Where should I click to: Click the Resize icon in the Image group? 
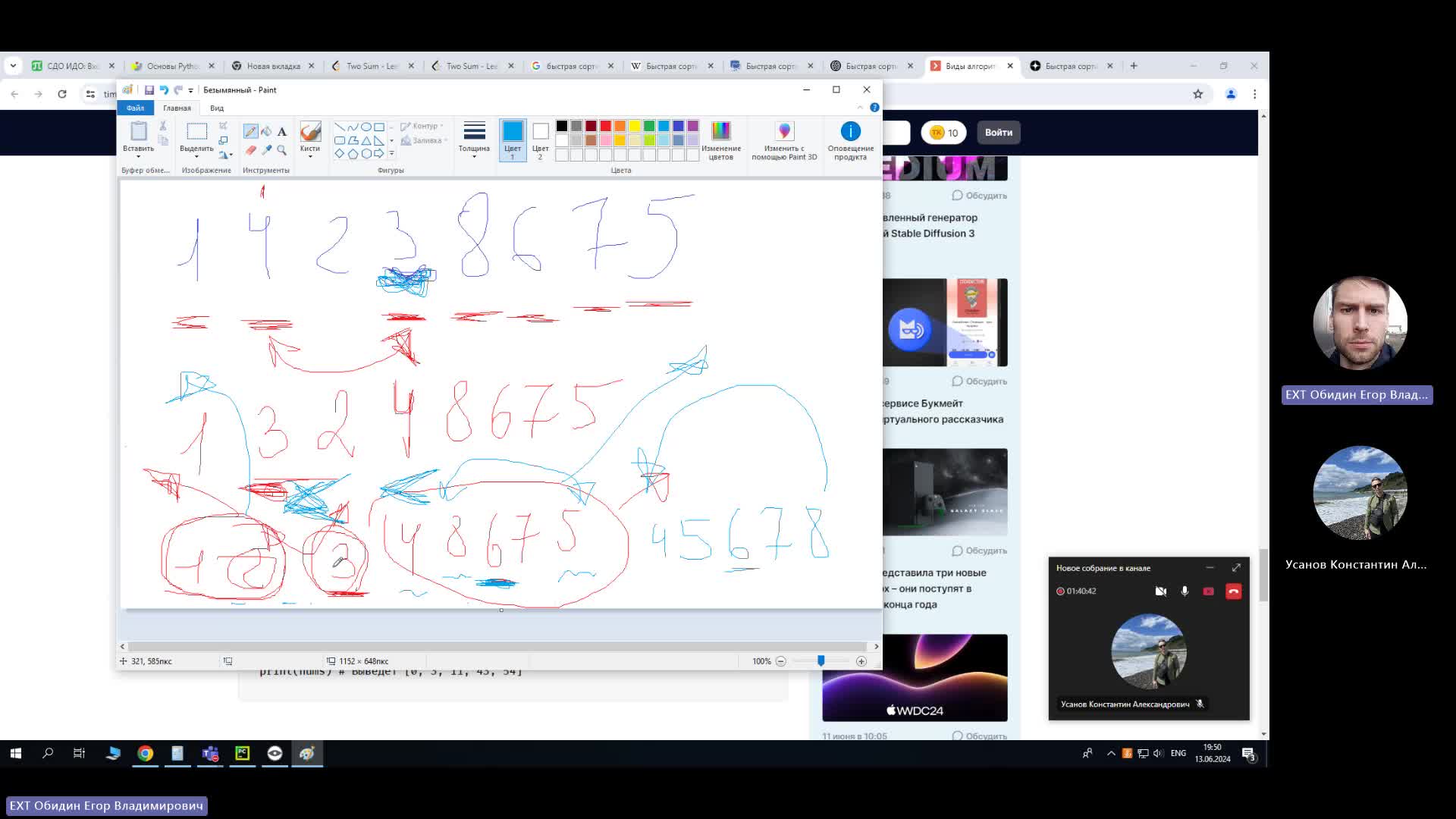point(223,140)
